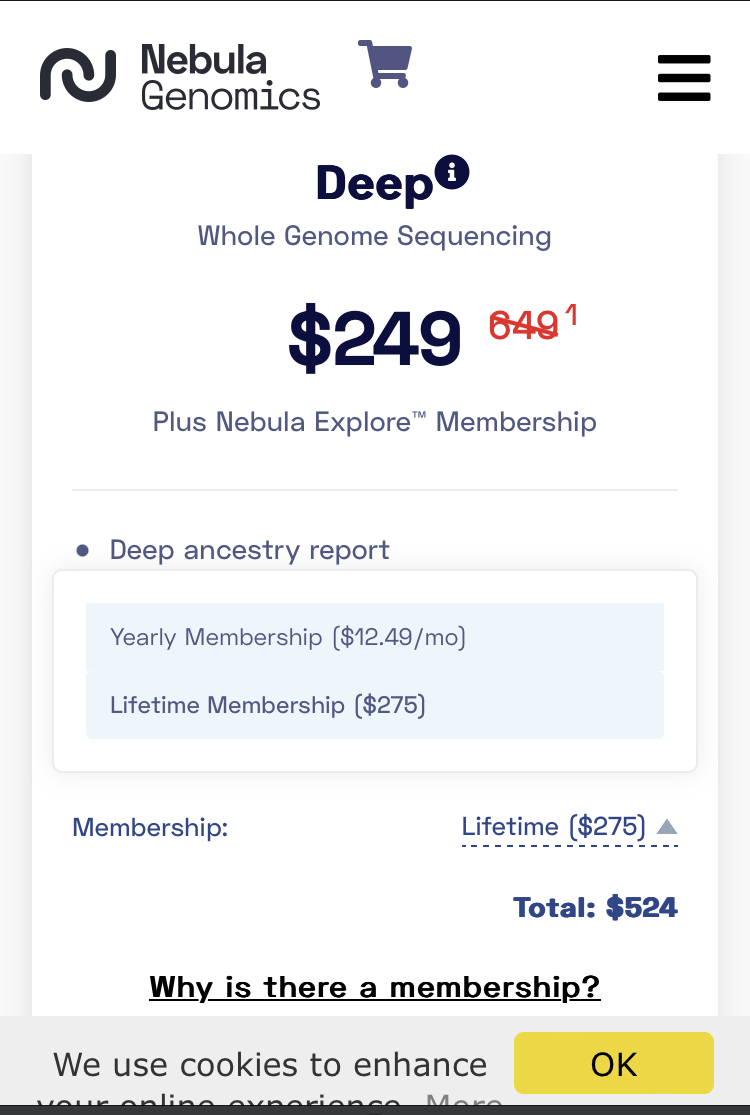The height and width of the screenshot is (1115, 750).
Task: Click the 'Deep ancestry report' feature item
Action: [x=249, y=550]
